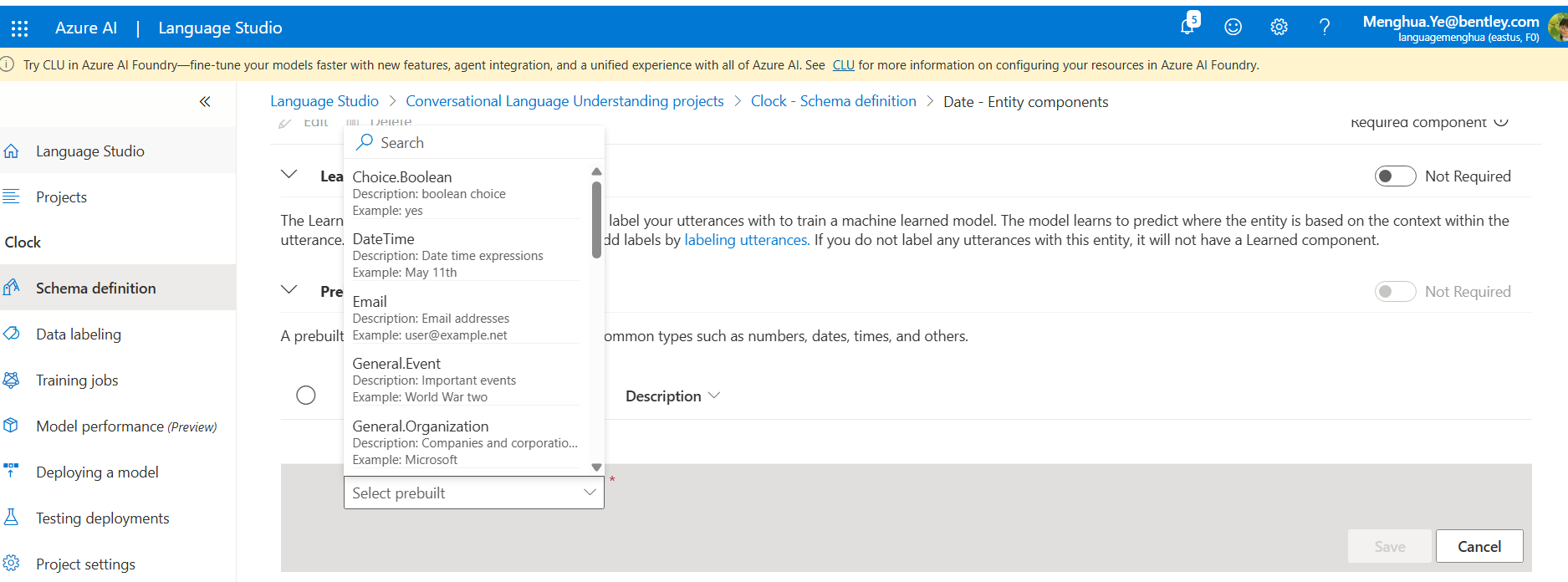Click the Project settings gear icon
The width and height of the screenshot is (1568, 582).
tap(11, 563)
